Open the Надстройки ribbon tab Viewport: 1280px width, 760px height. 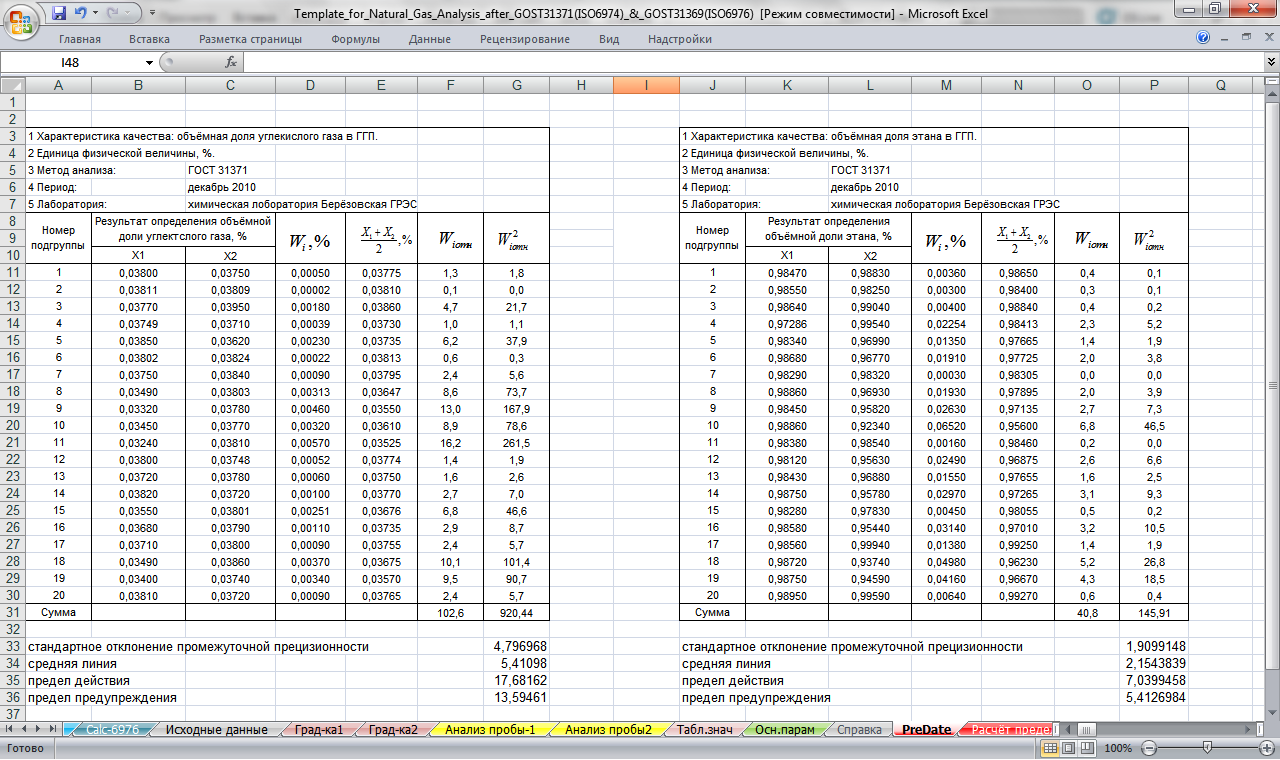[680, 39]
